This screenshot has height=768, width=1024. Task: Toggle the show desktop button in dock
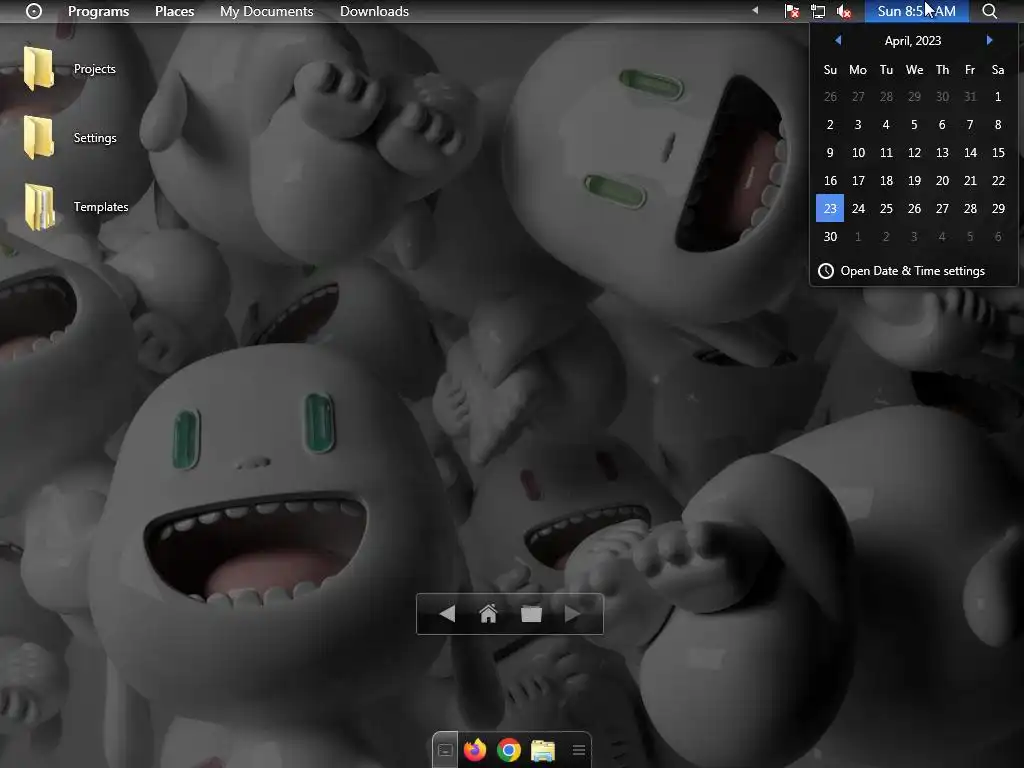click(445, 750)
